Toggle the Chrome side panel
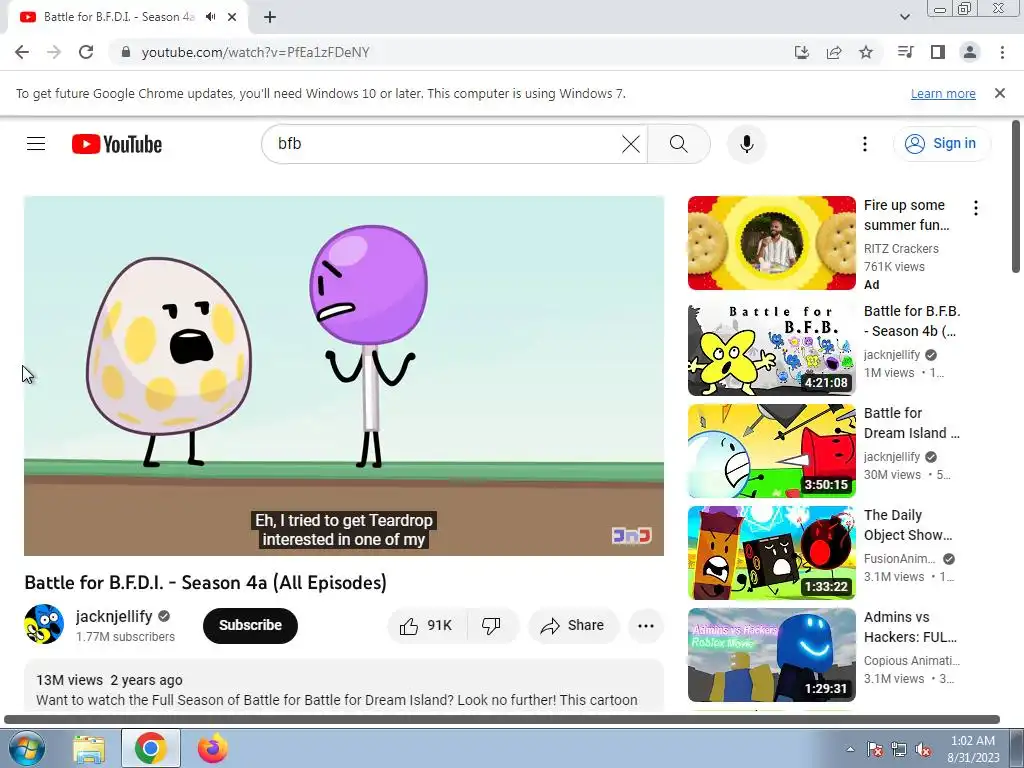 pyautogui.click(x=938, y=52)
